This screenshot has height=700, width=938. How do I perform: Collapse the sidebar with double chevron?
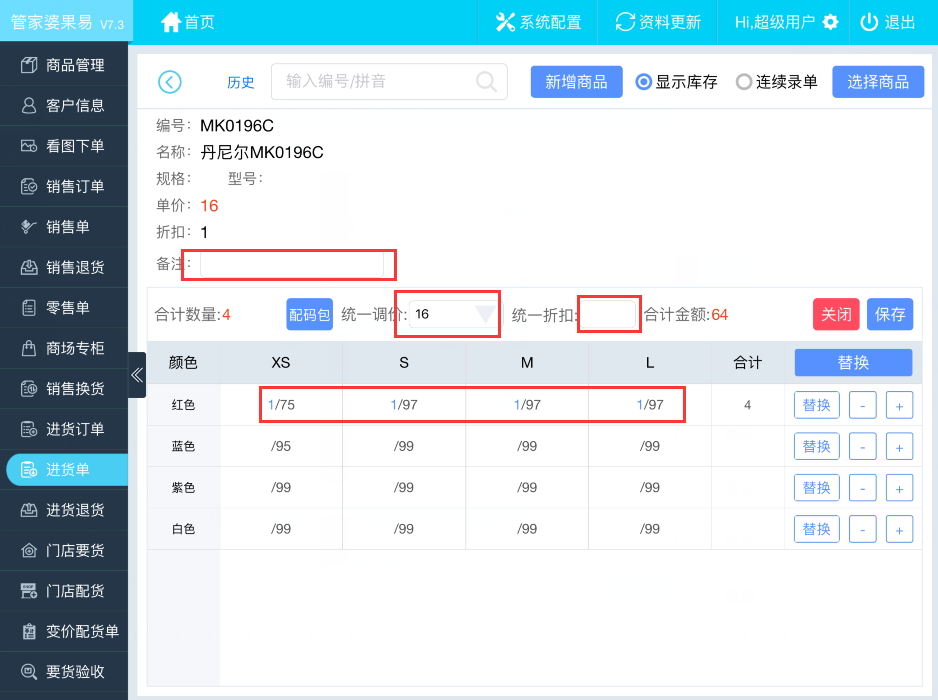tap(137, 375)
